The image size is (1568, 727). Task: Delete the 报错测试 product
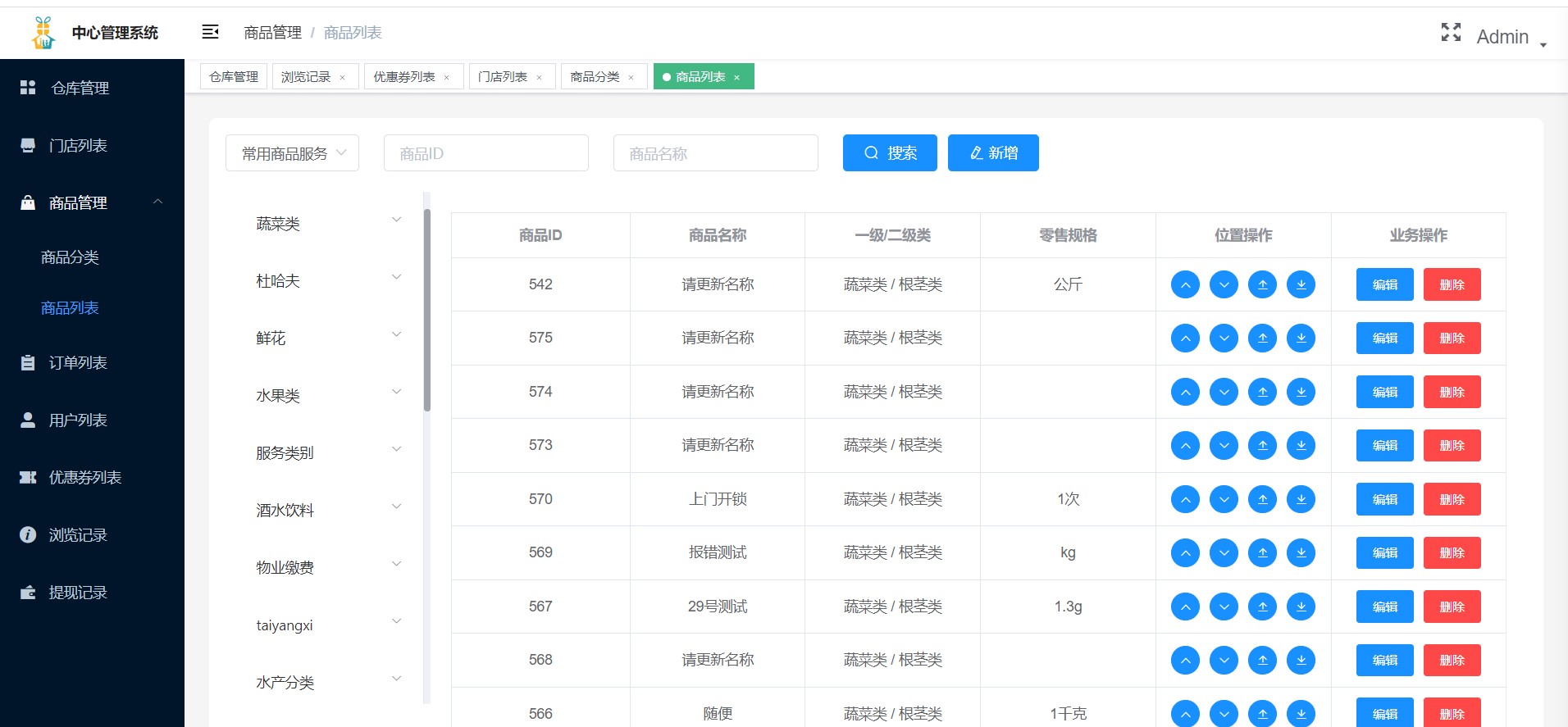tap(1452, 552)
